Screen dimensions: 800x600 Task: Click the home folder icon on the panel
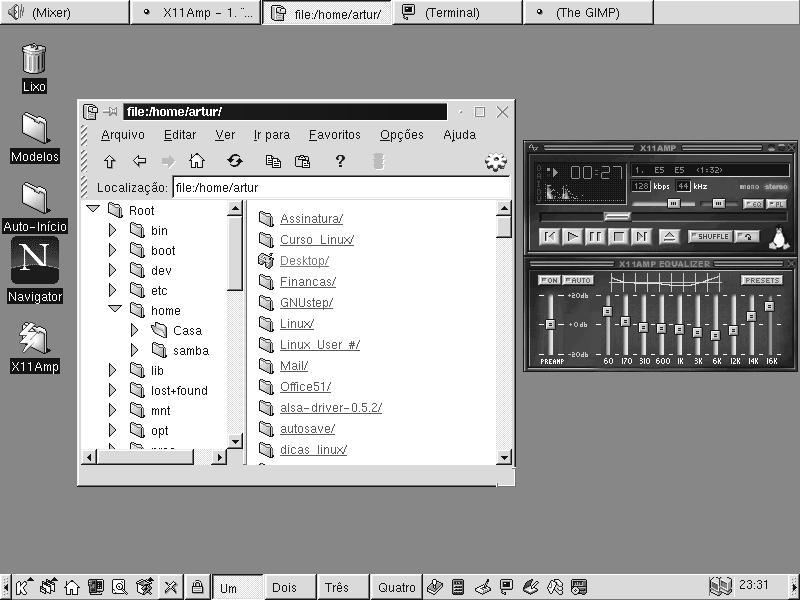point(71,587)
